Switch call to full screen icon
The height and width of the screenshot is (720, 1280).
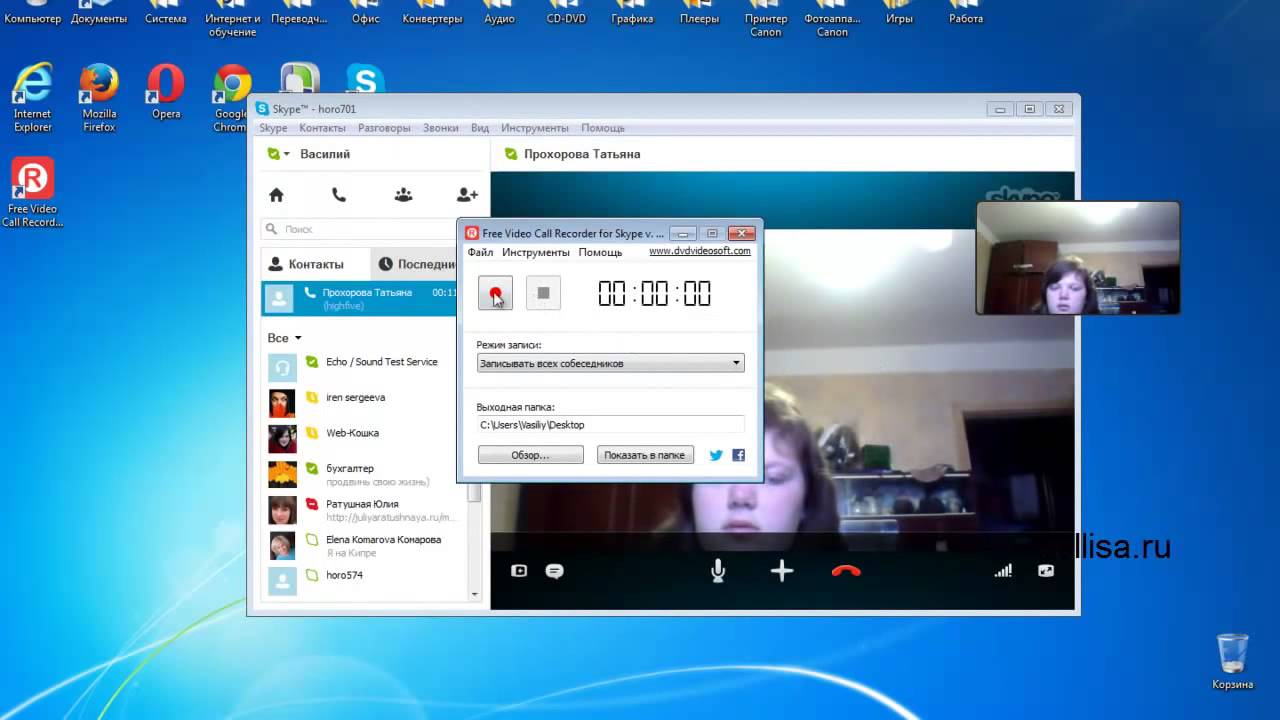coord(1046,571)
